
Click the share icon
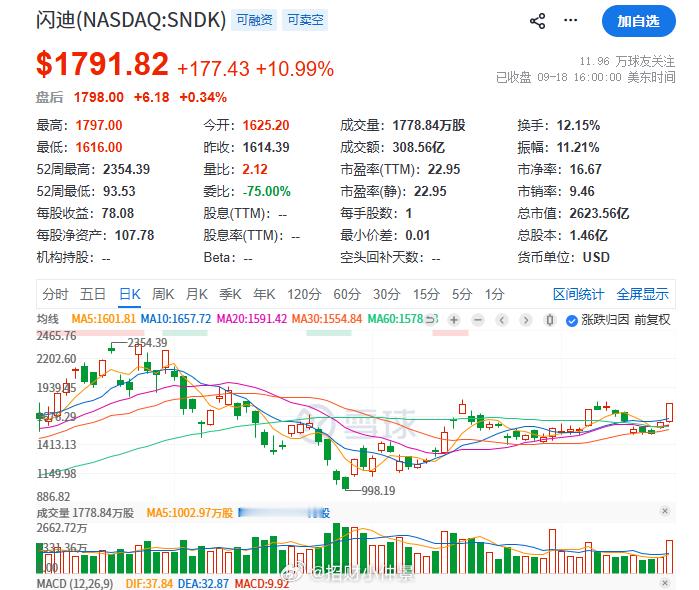537,21
